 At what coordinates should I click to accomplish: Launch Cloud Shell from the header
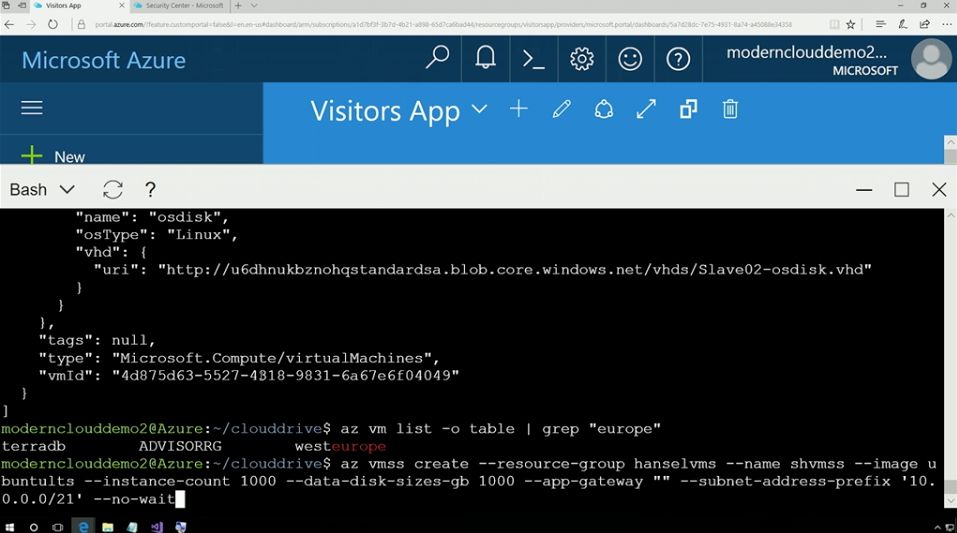coord(533,59)
